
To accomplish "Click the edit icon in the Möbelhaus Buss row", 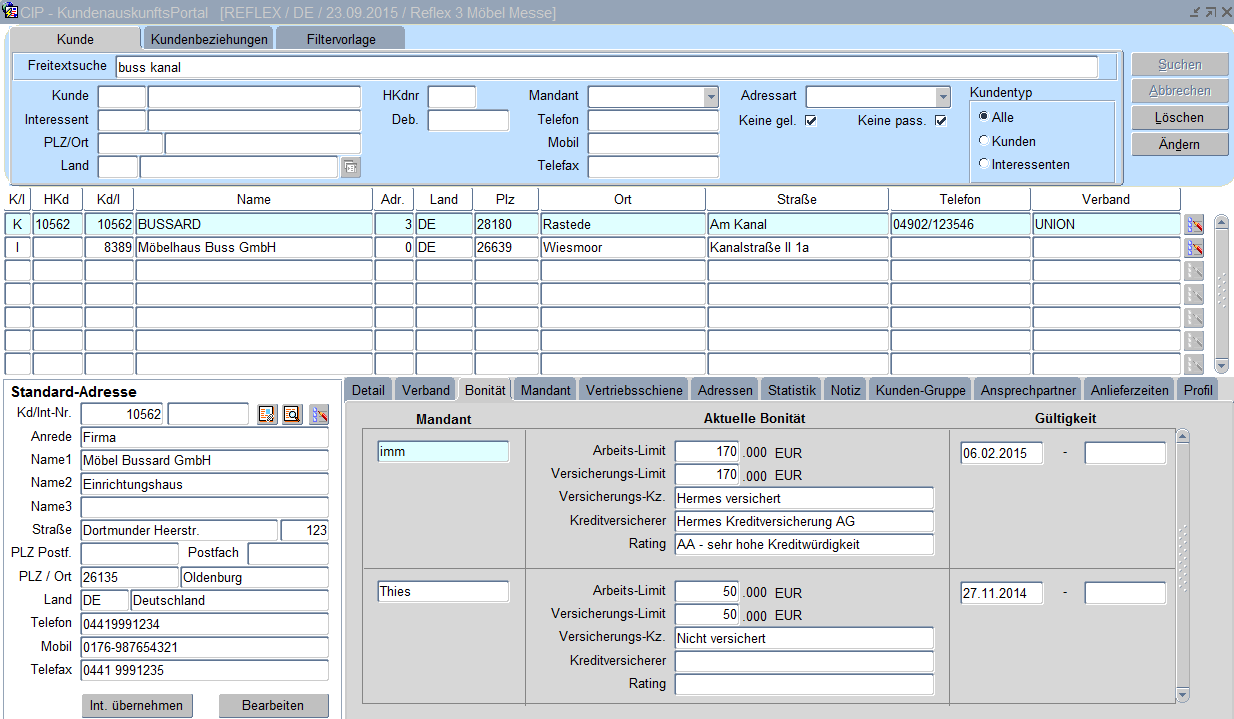I will pos(1193,248).
